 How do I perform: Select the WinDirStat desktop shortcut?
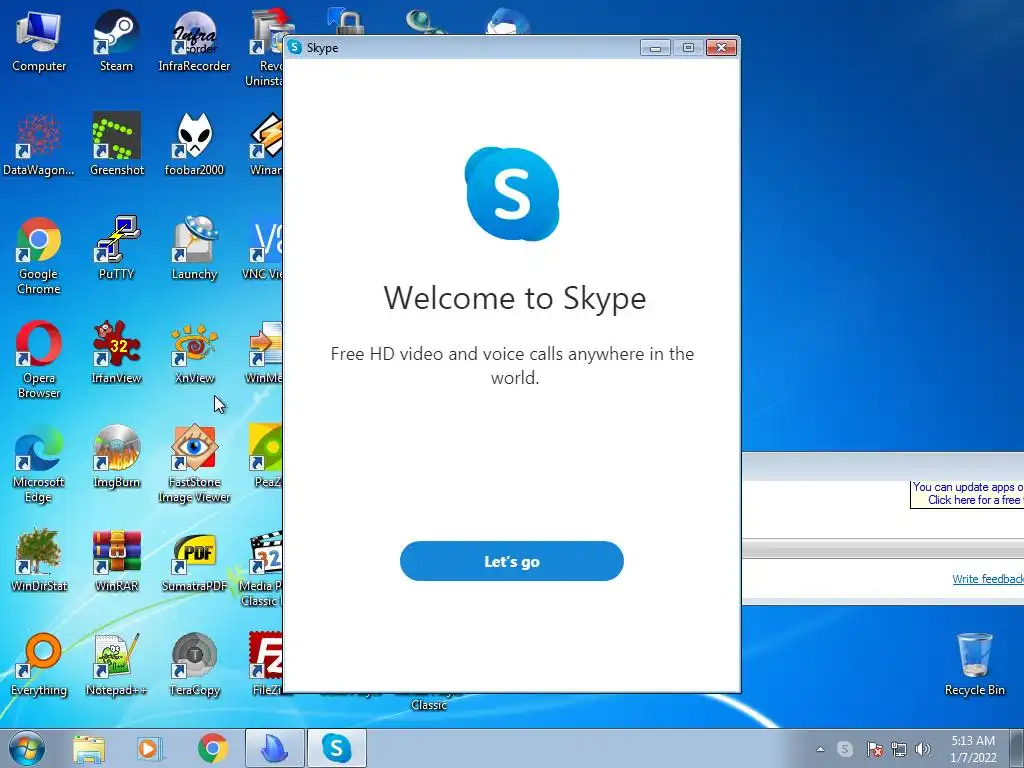click(39, 560)
